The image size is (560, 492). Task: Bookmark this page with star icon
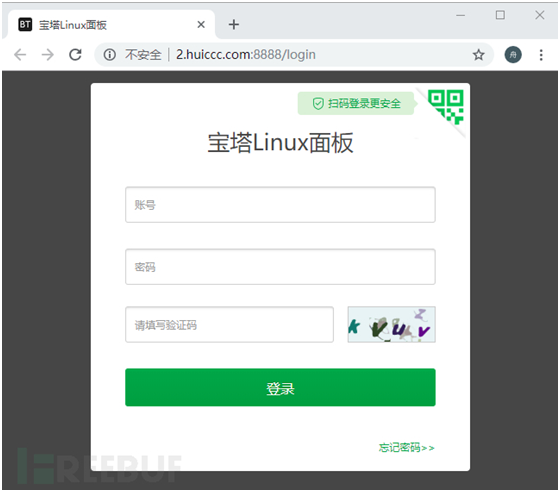tap(479, 55)
